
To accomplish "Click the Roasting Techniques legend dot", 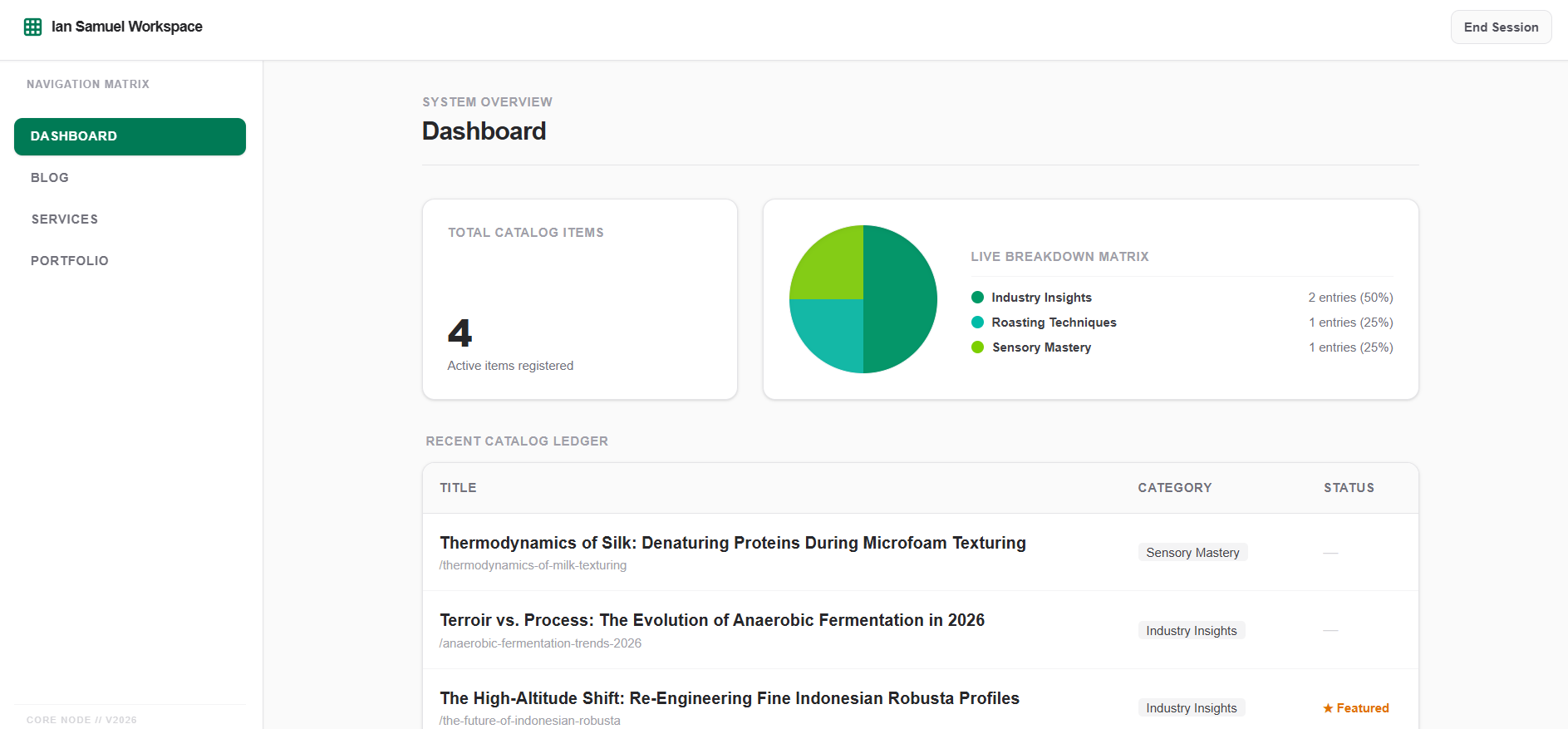I will pos(977,323).
